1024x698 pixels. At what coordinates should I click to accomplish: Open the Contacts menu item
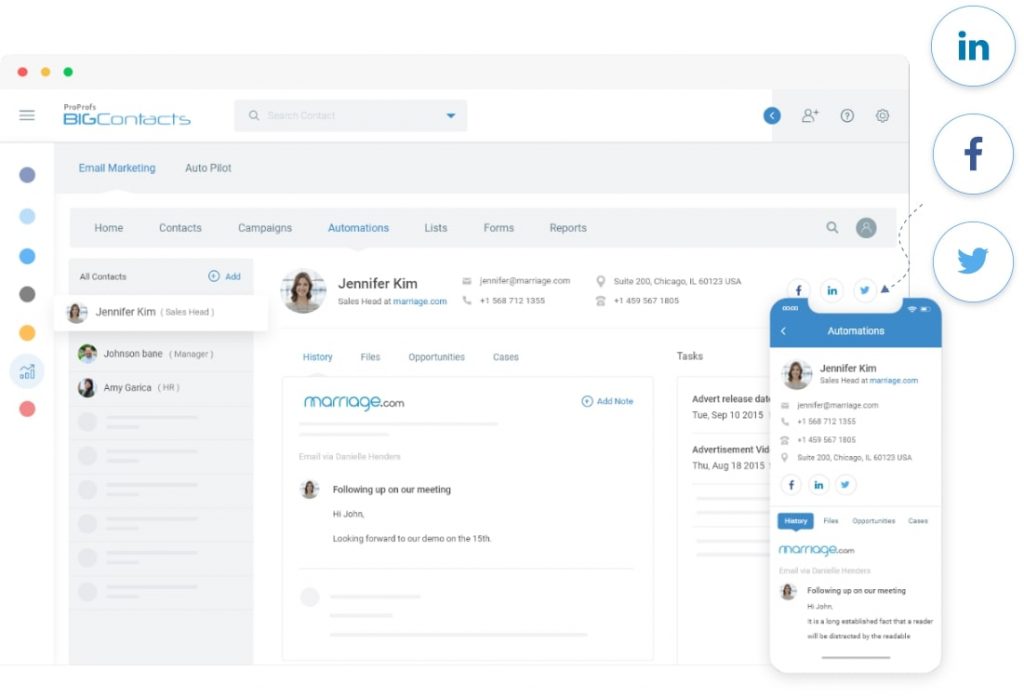(180, 228)
